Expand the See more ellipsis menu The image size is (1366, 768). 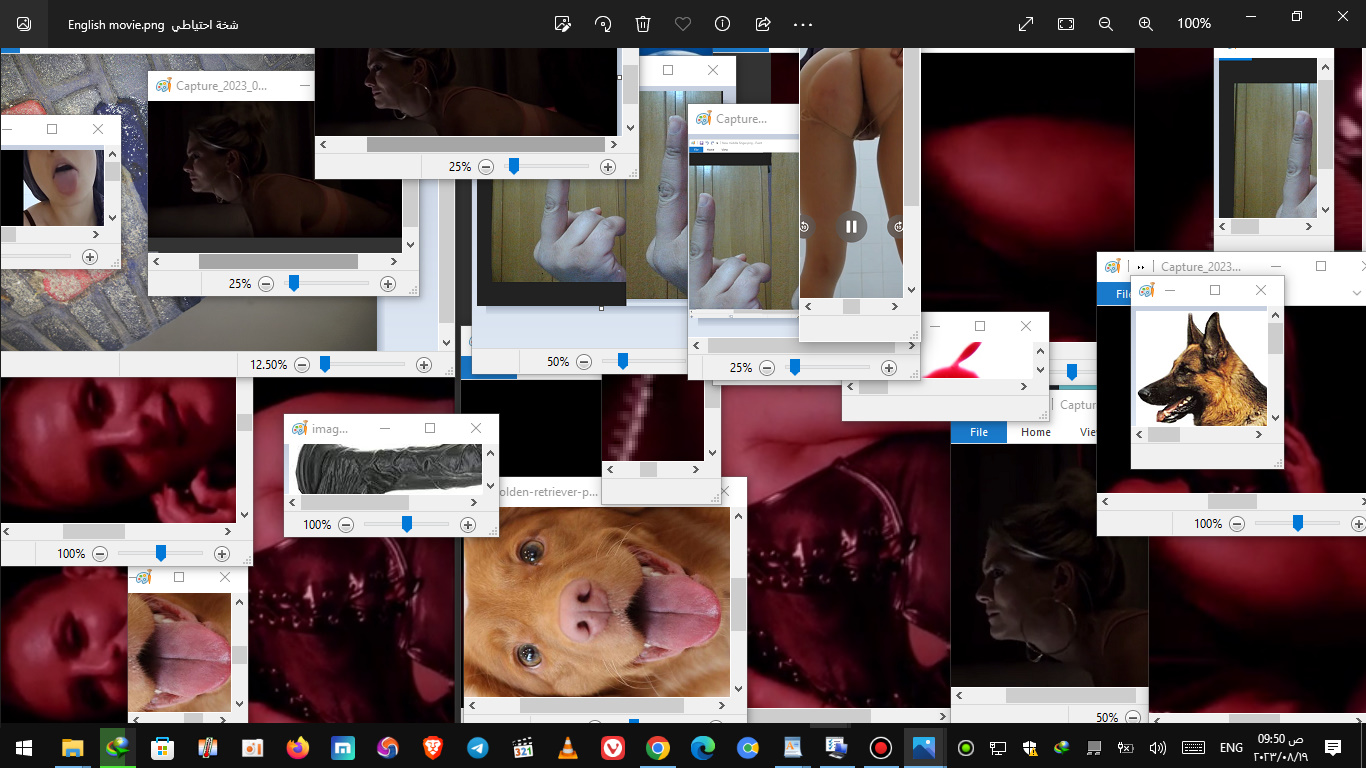(x=803, y=24)
